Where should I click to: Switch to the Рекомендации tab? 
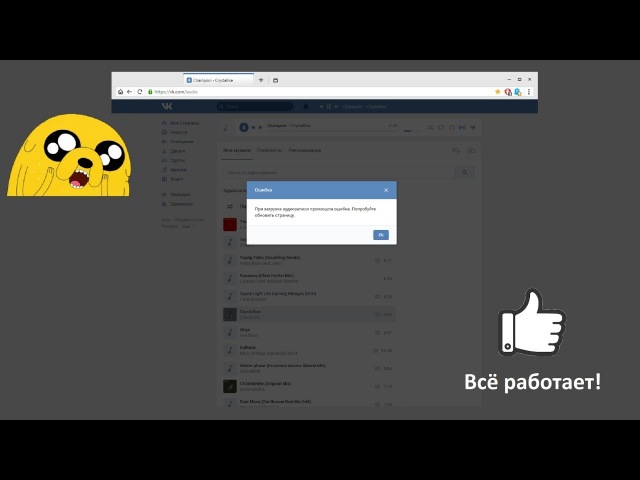click(x=305, y=151)
